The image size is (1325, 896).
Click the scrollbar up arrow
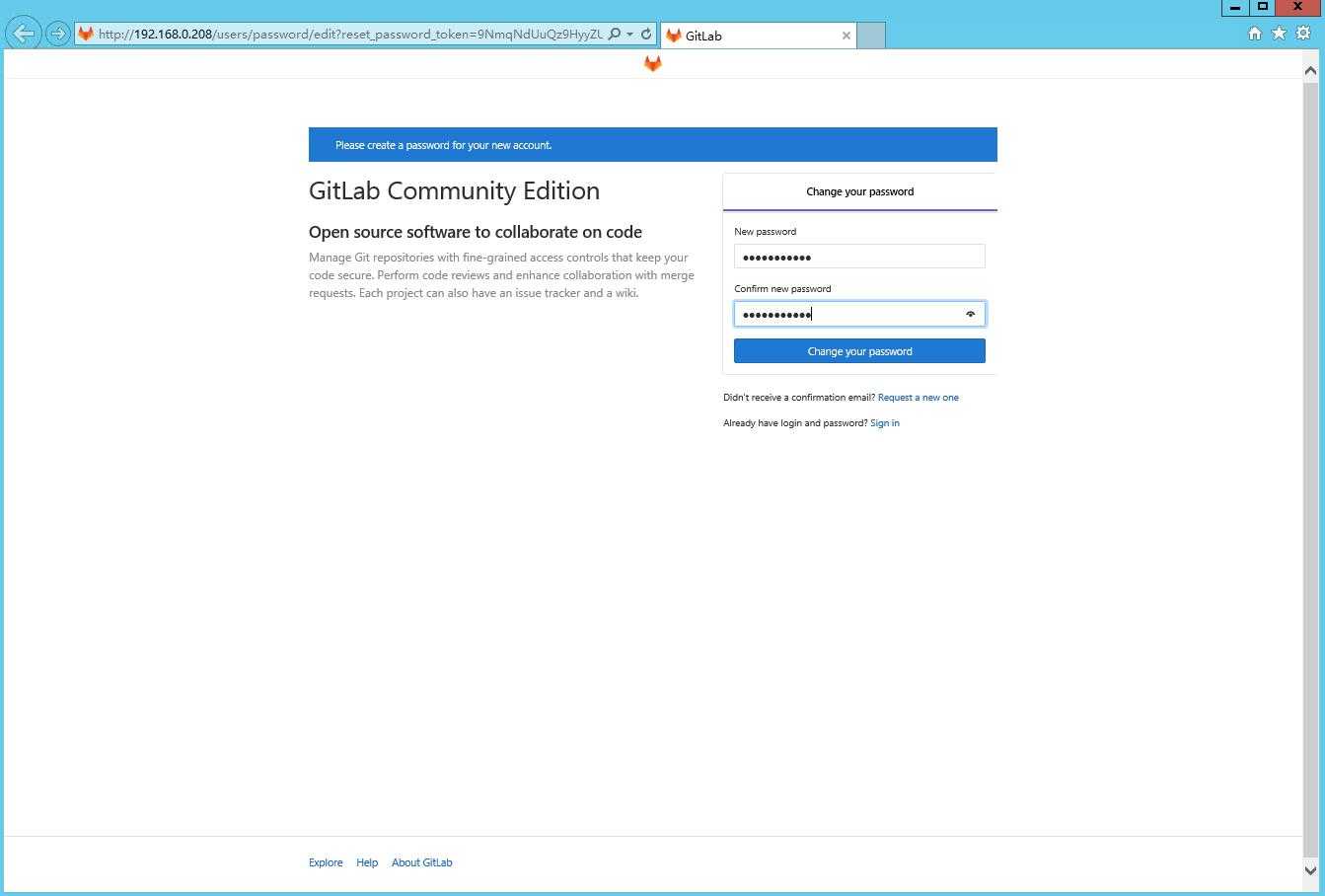(1310, 70)
